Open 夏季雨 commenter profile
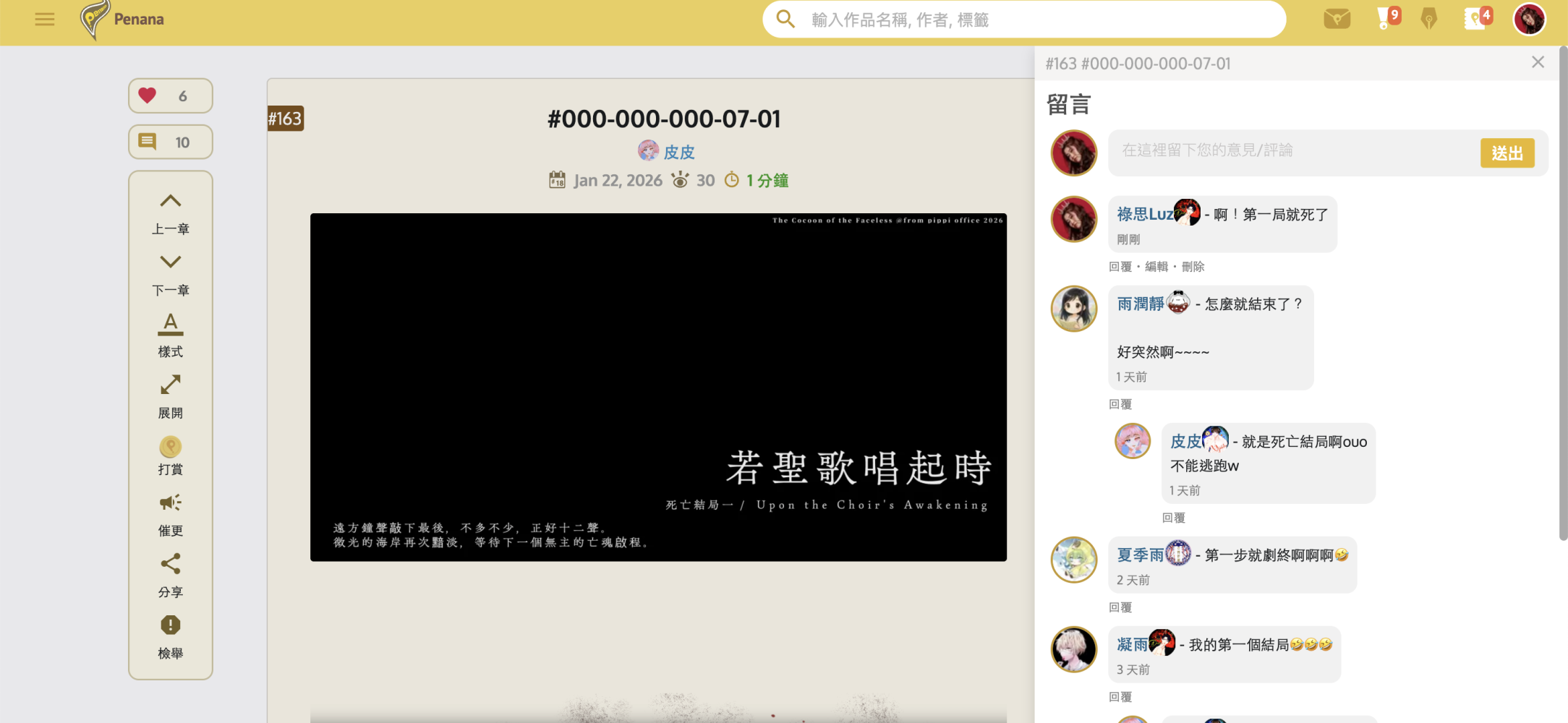 [x=1141, y=555]
